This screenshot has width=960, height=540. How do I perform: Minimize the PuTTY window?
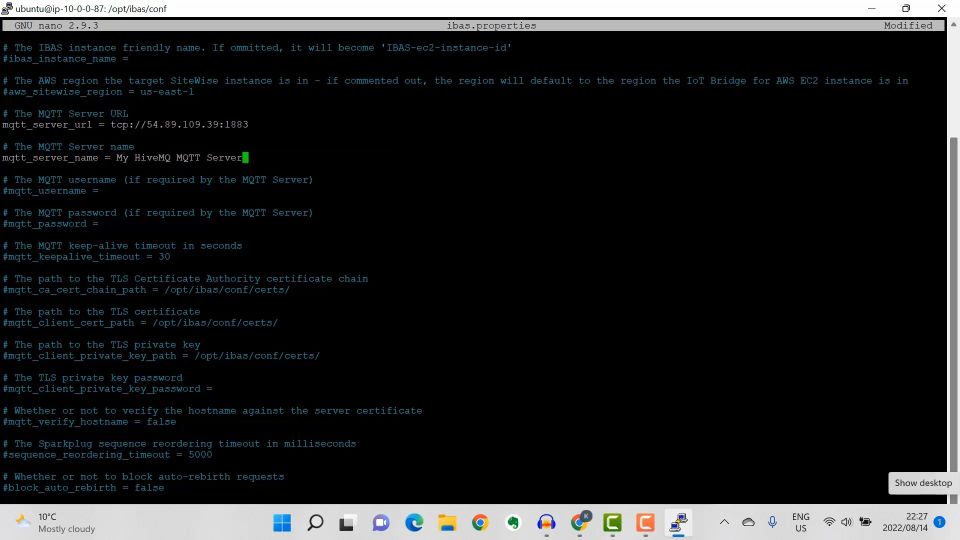[x=871, y=8]
